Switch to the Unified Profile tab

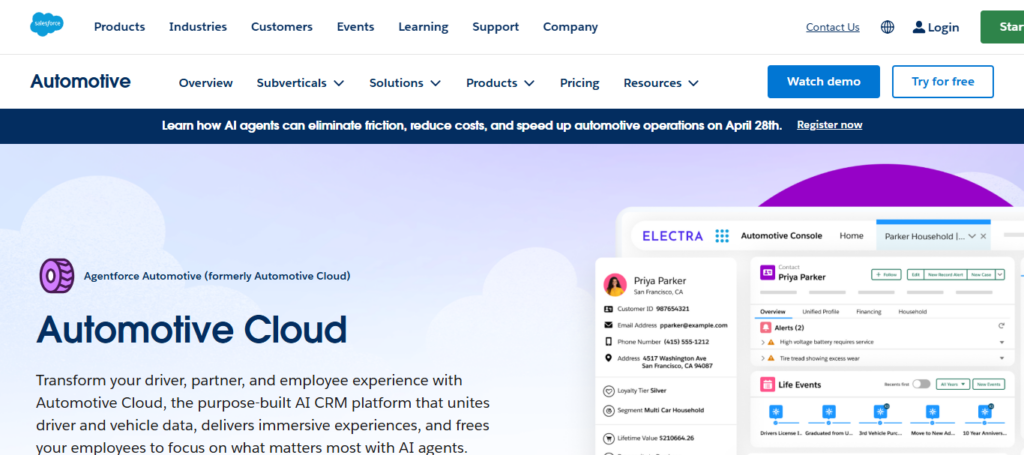click(820, 311)
